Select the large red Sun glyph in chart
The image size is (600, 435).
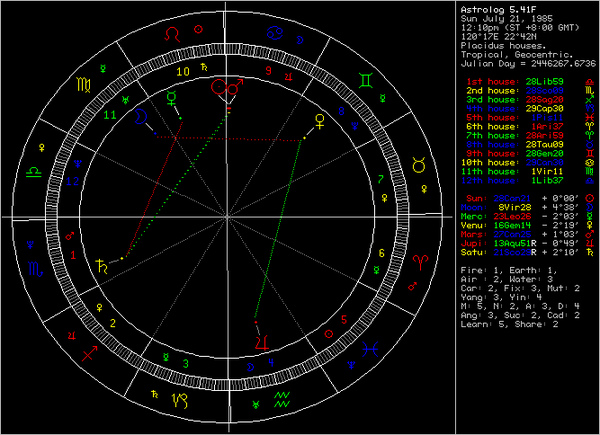point(219,87)
